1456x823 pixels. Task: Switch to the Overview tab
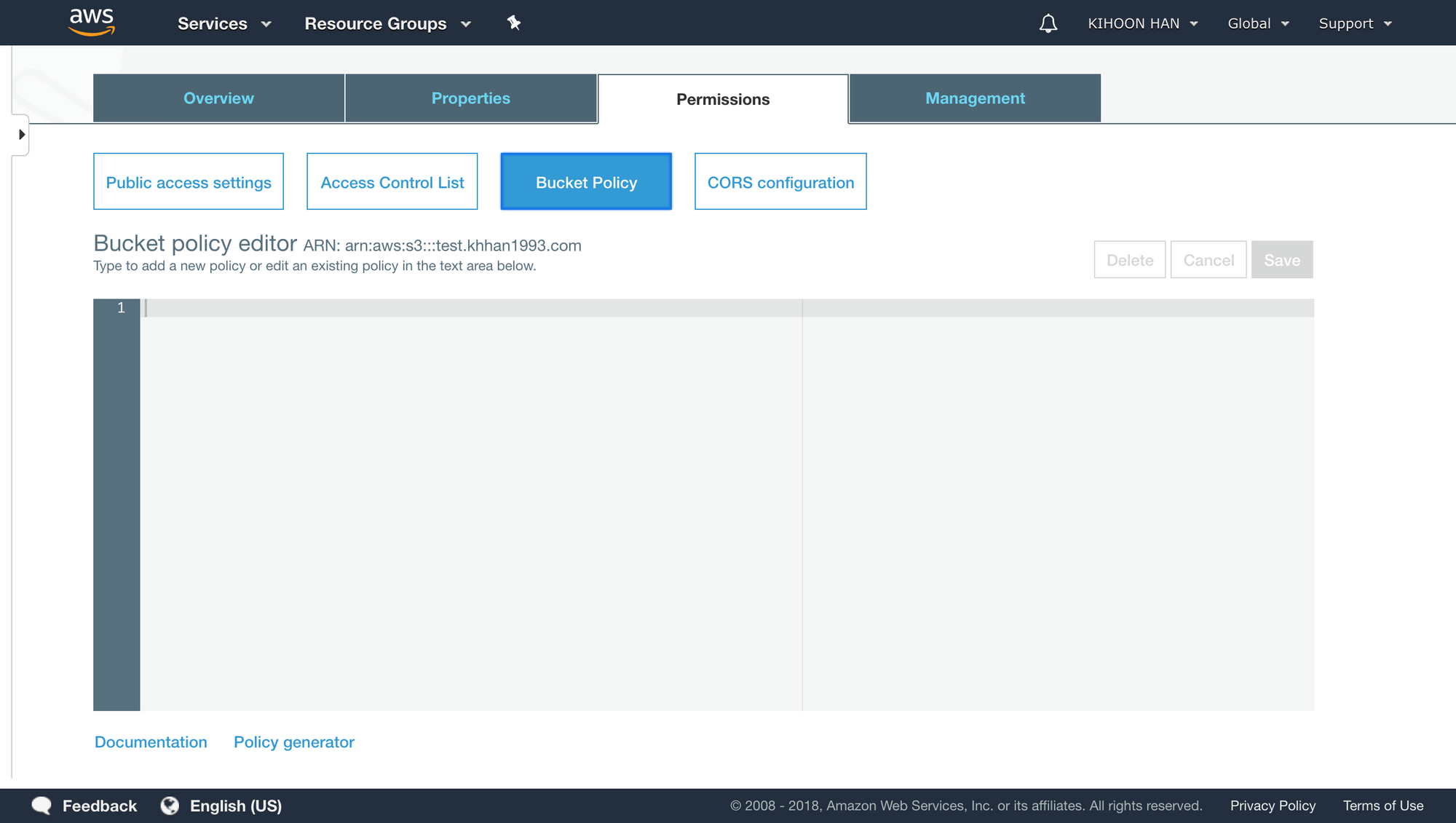tap(218, 98)
